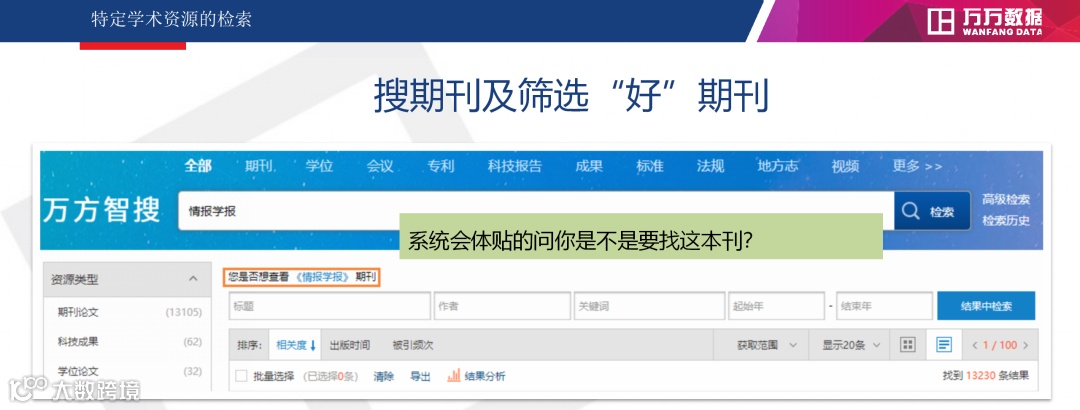Click 导出 to export results
1080x410 pixels.
tap(420, 376)
